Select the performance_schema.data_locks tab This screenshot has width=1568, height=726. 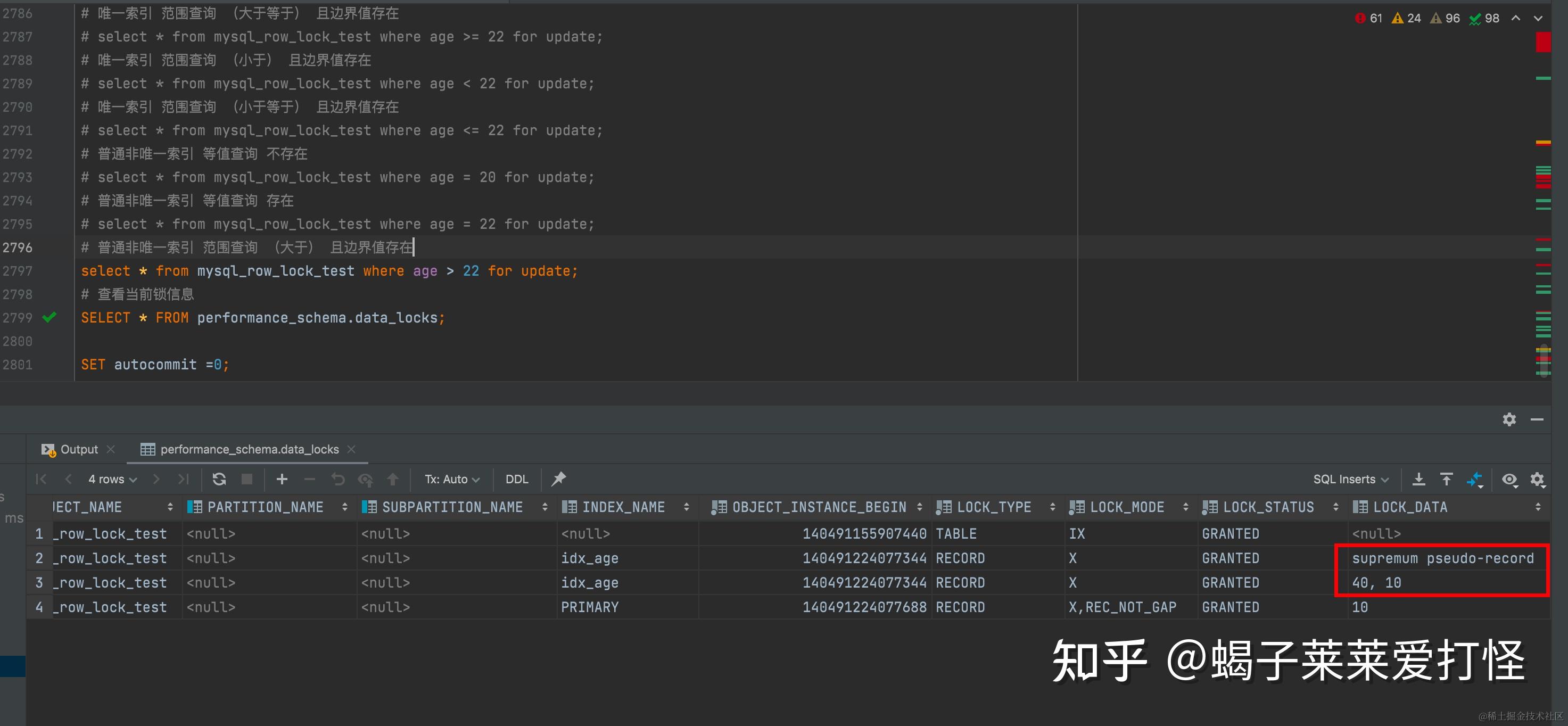click(250, 449)
